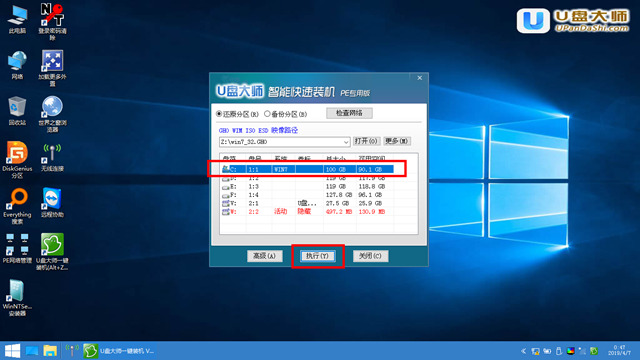Click the 1:4 disk number cell

tap(253, 195)
